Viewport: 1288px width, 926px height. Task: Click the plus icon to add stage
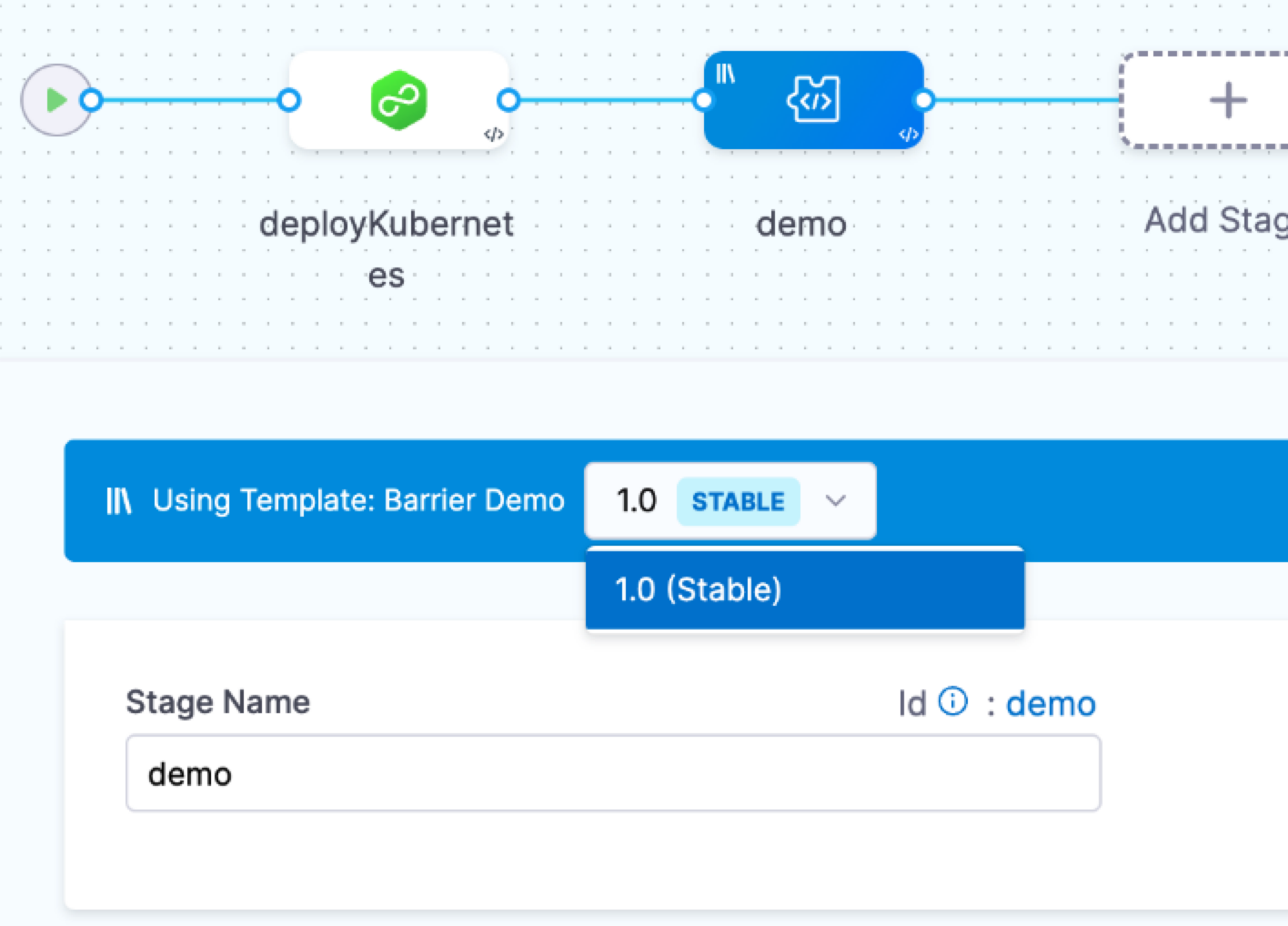(x=1227, y=100)
